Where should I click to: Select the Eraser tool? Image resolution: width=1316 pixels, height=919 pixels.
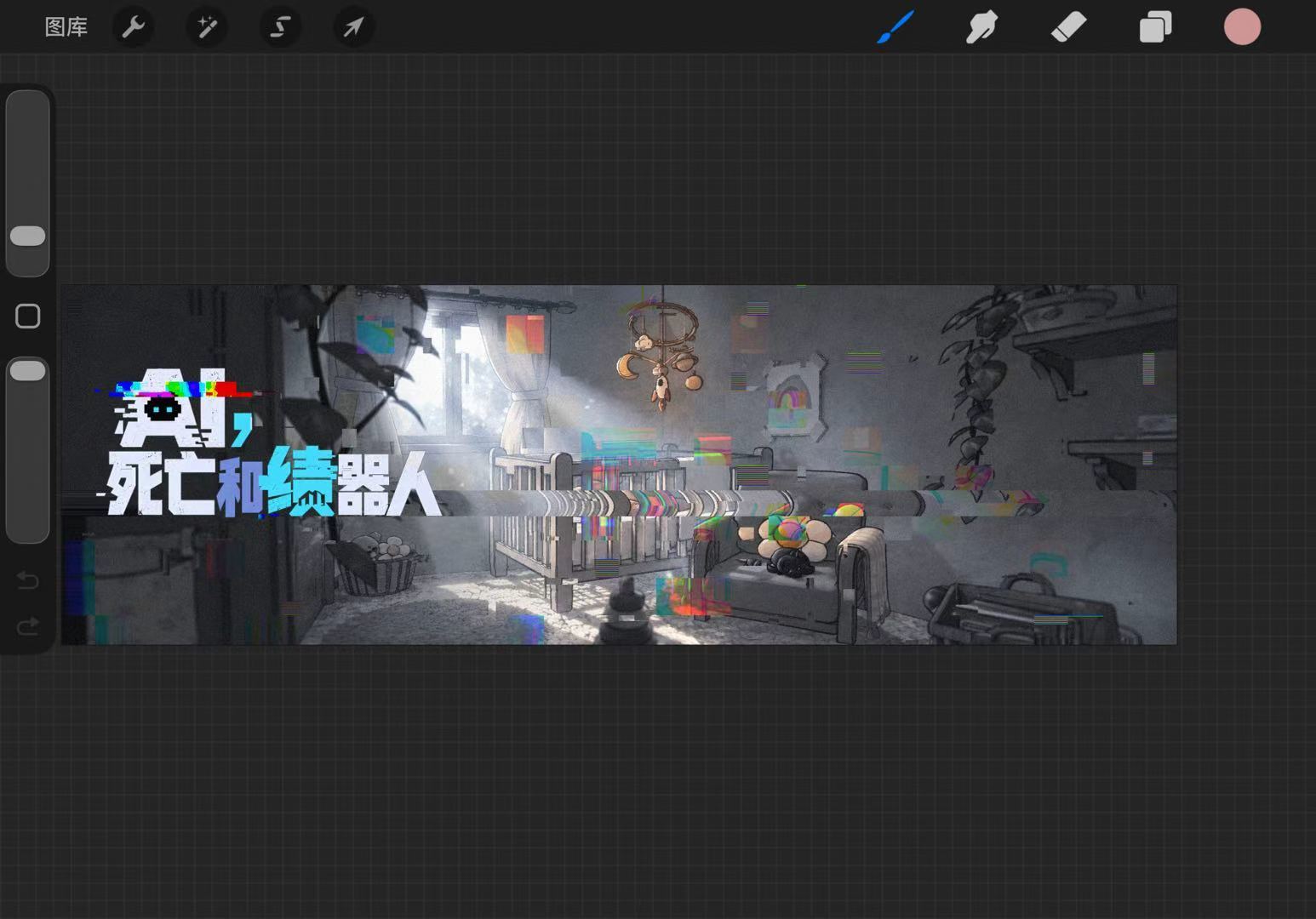[x=1068, y=27]
